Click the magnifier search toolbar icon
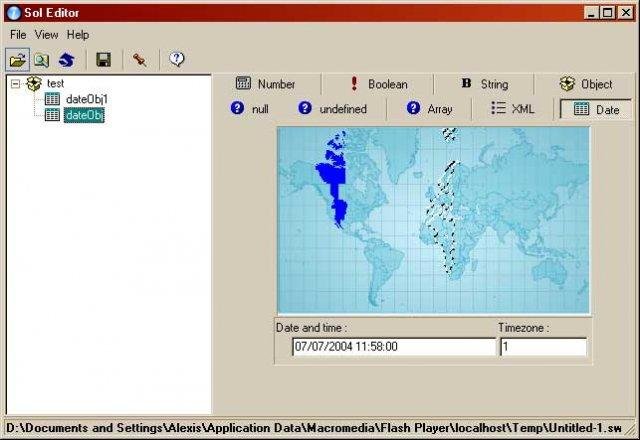The image size is (640, 440). (42, 60)
